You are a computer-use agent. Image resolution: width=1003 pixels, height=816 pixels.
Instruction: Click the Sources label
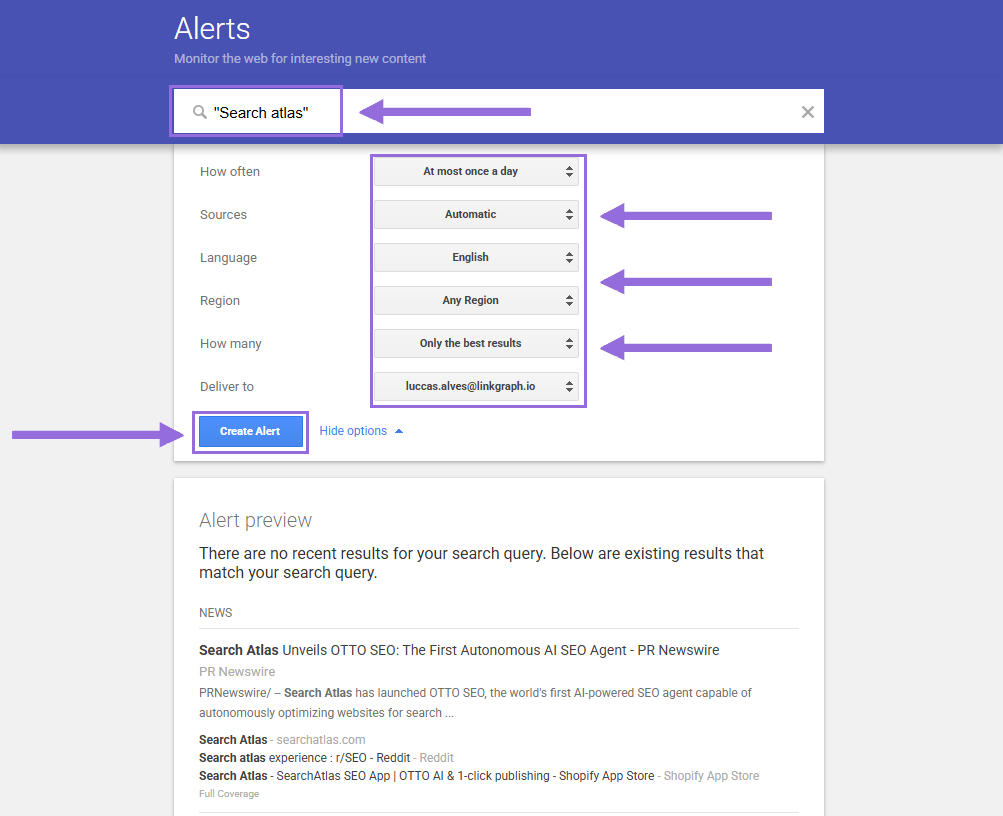[x=223, y=215]
